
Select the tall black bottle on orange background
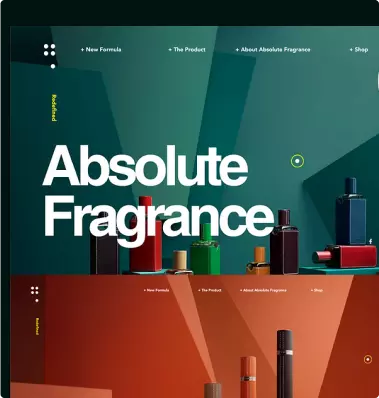click(x=285, y=364)
